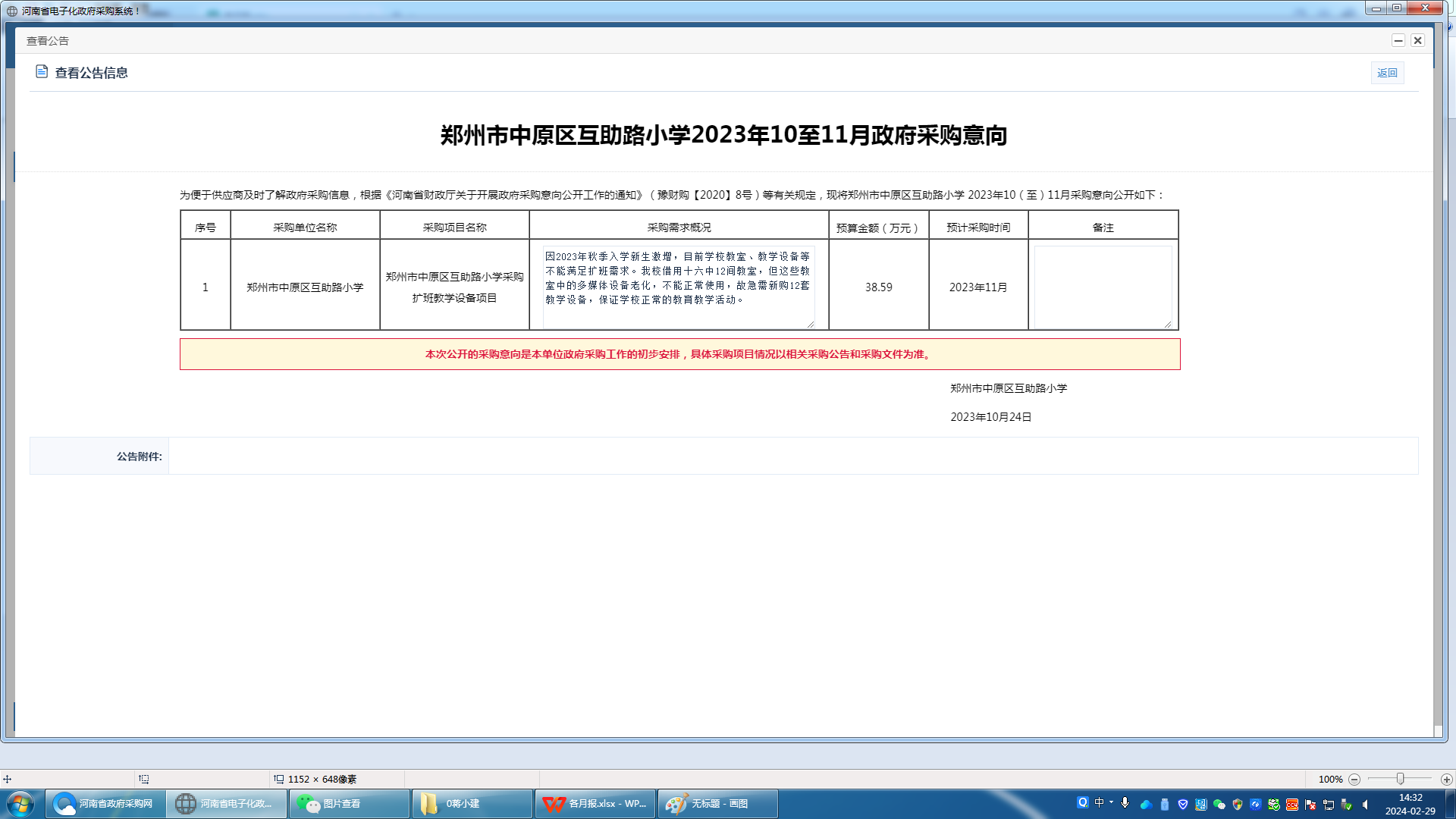Click inside the 采购需求概况 text area
The height and width of the screenshot is (819, 1456).
click(x=679, y=286)
